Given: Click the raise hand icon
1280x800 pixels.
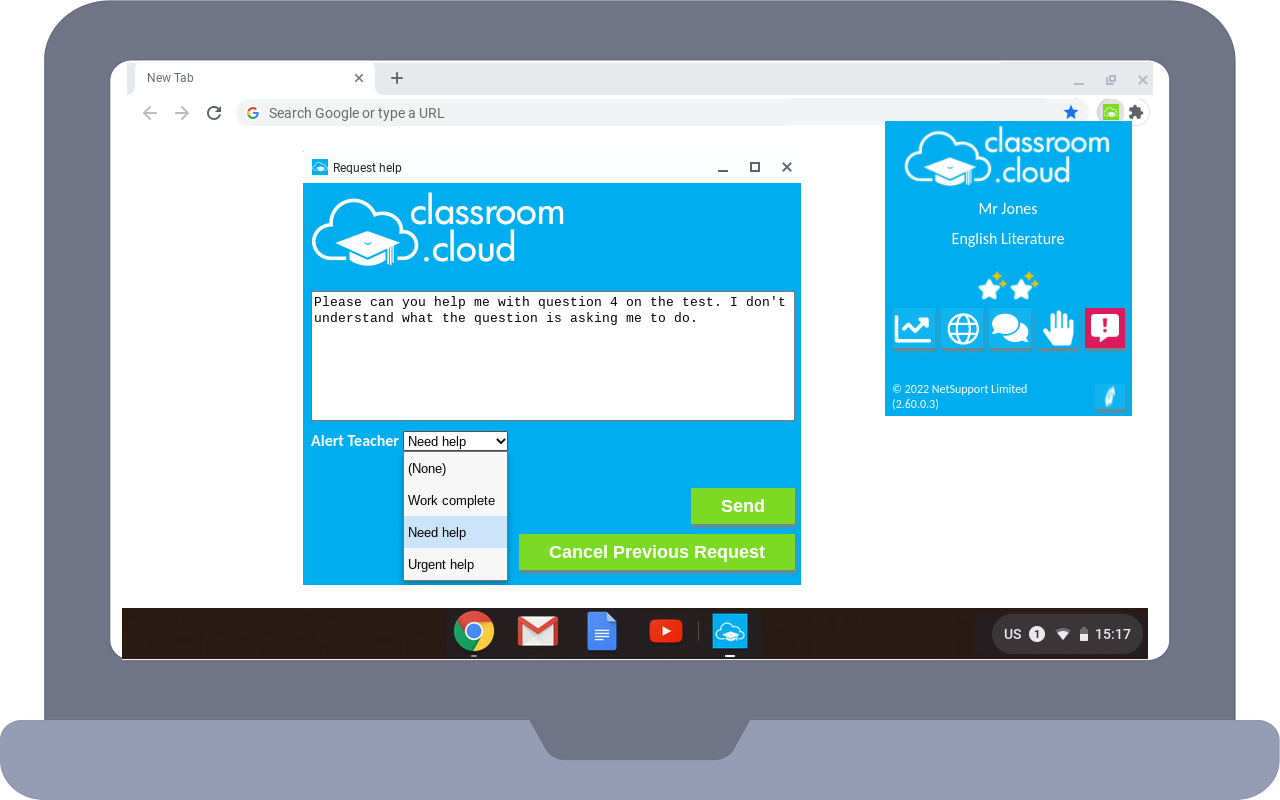Looking at the screenshot, I should (x=1057, y=328).
